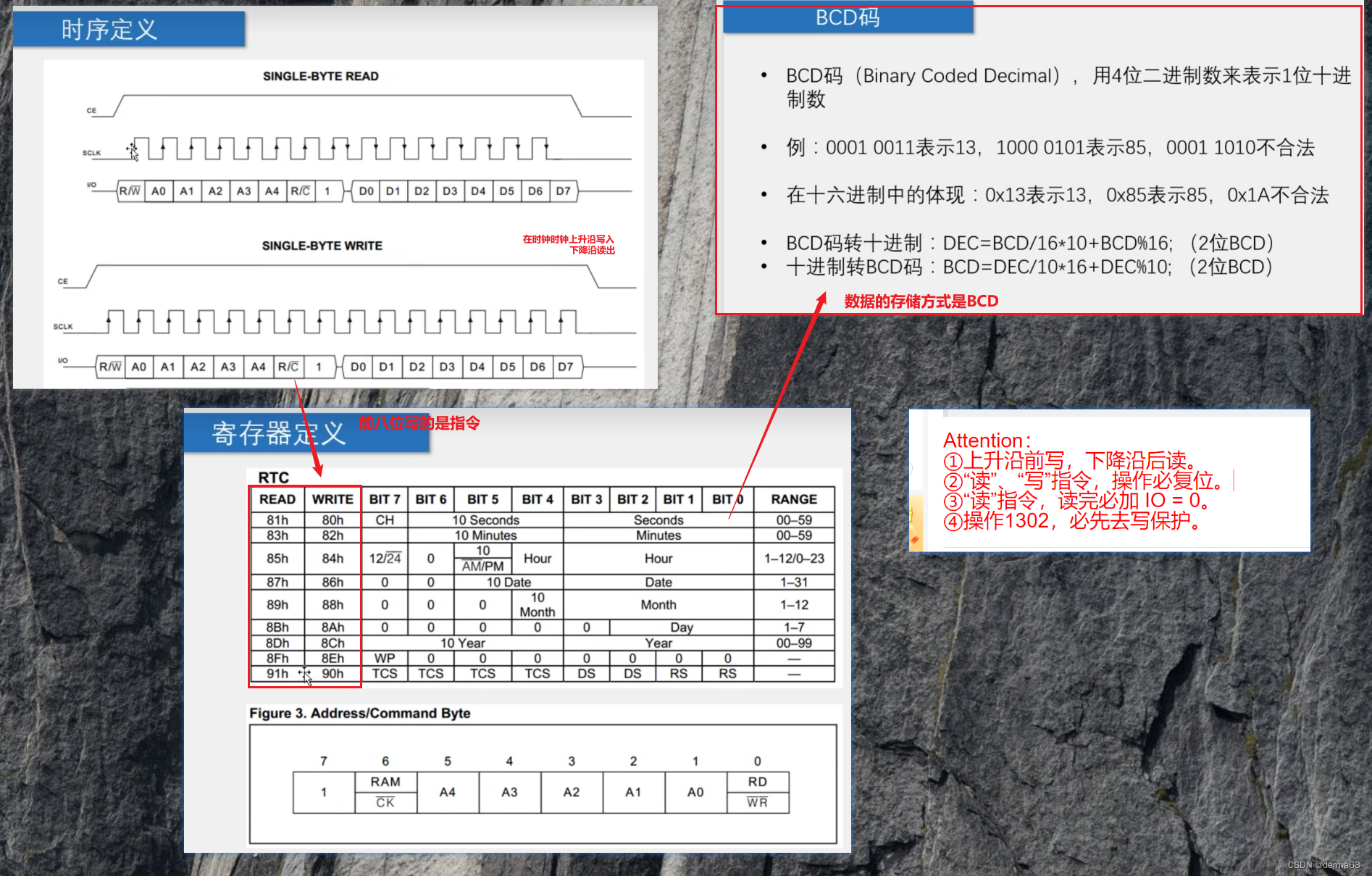Click the 10 Seconds cell
1372x876 pixels.
coord(485,520)
